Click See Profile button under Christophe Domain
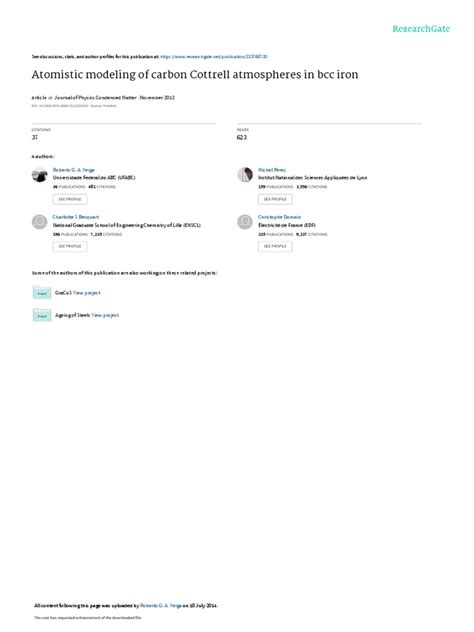This screenshot has width=474, height=632. pos(275,246)
